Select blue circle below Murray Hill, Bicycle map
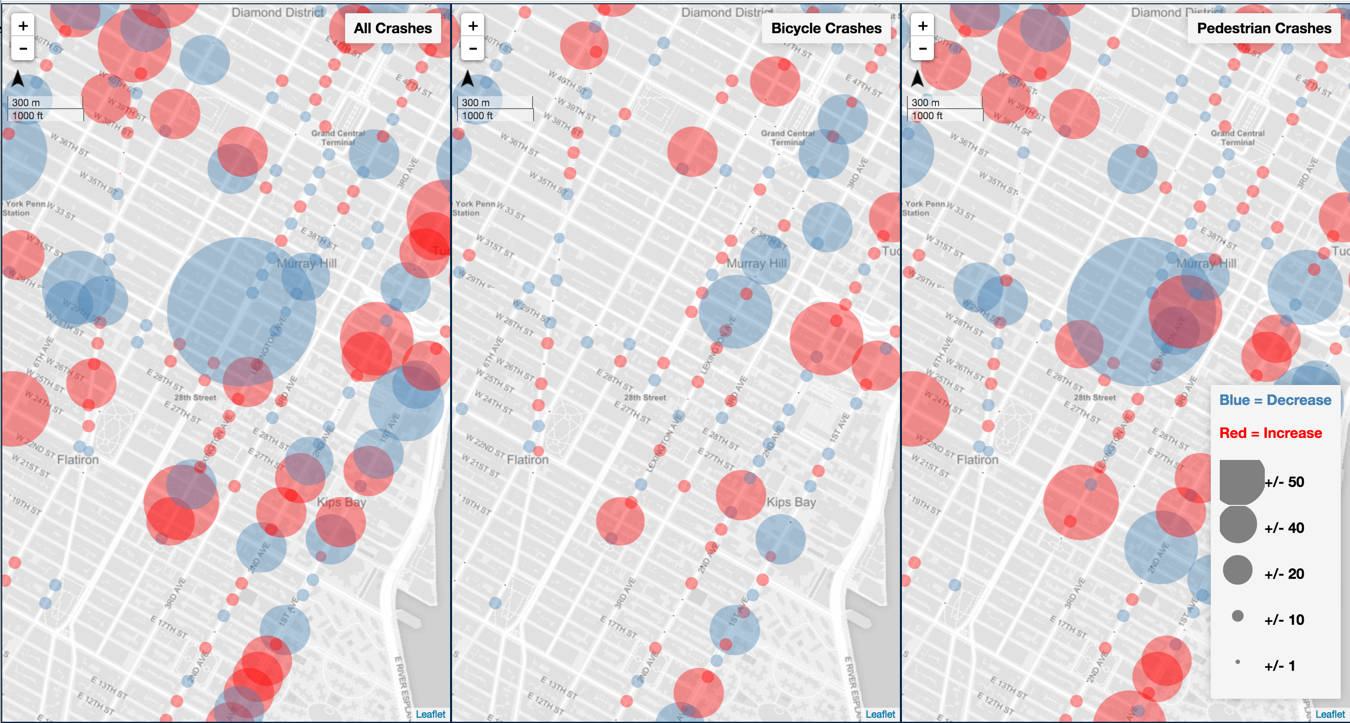The width and height of the screenshot is (1350, 723). (x=736, y=311)
